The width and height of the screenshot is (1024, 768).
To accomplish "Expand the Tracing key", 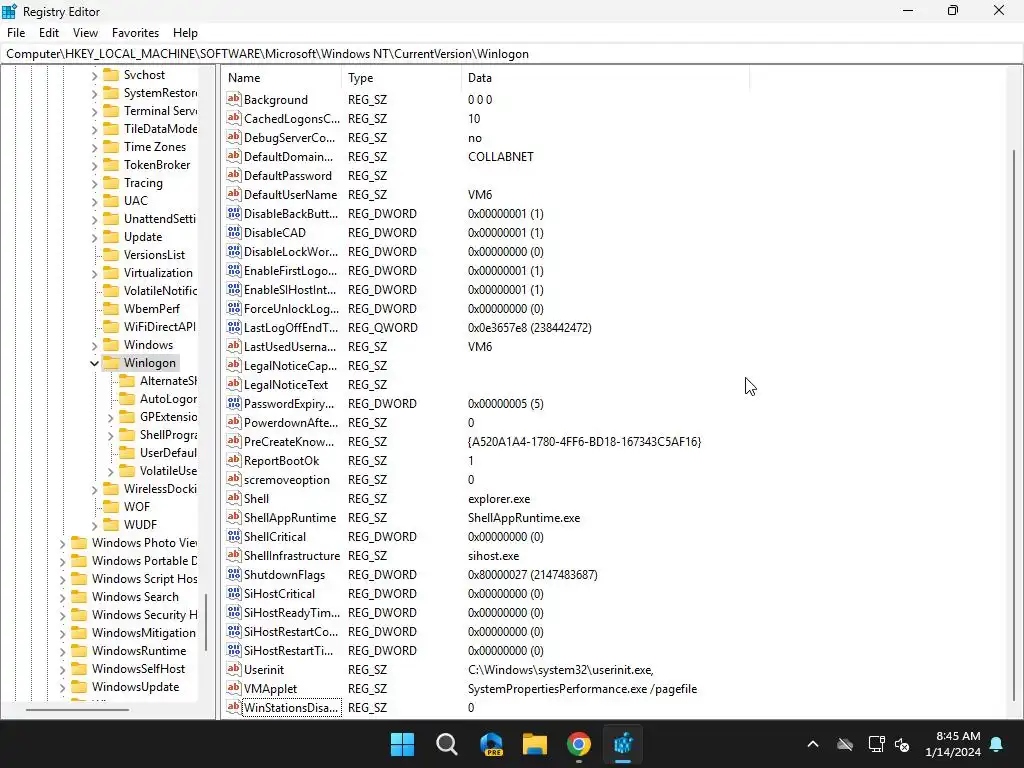I will (x=94, y=183).
